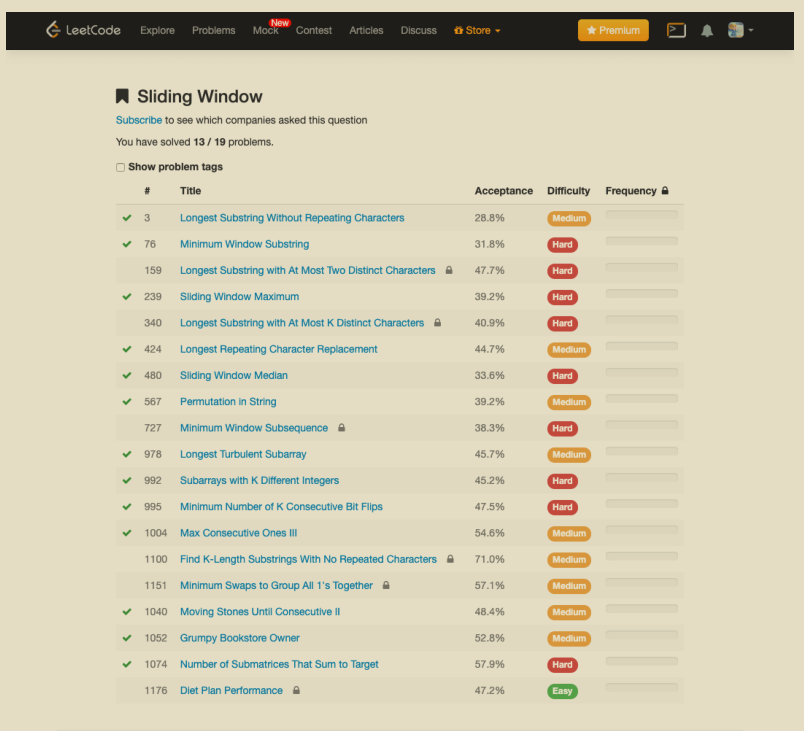This screenshot has height=731, width=804.
Task: Click lock icon on problem 1151 row
Action: (x=386, y=585)
